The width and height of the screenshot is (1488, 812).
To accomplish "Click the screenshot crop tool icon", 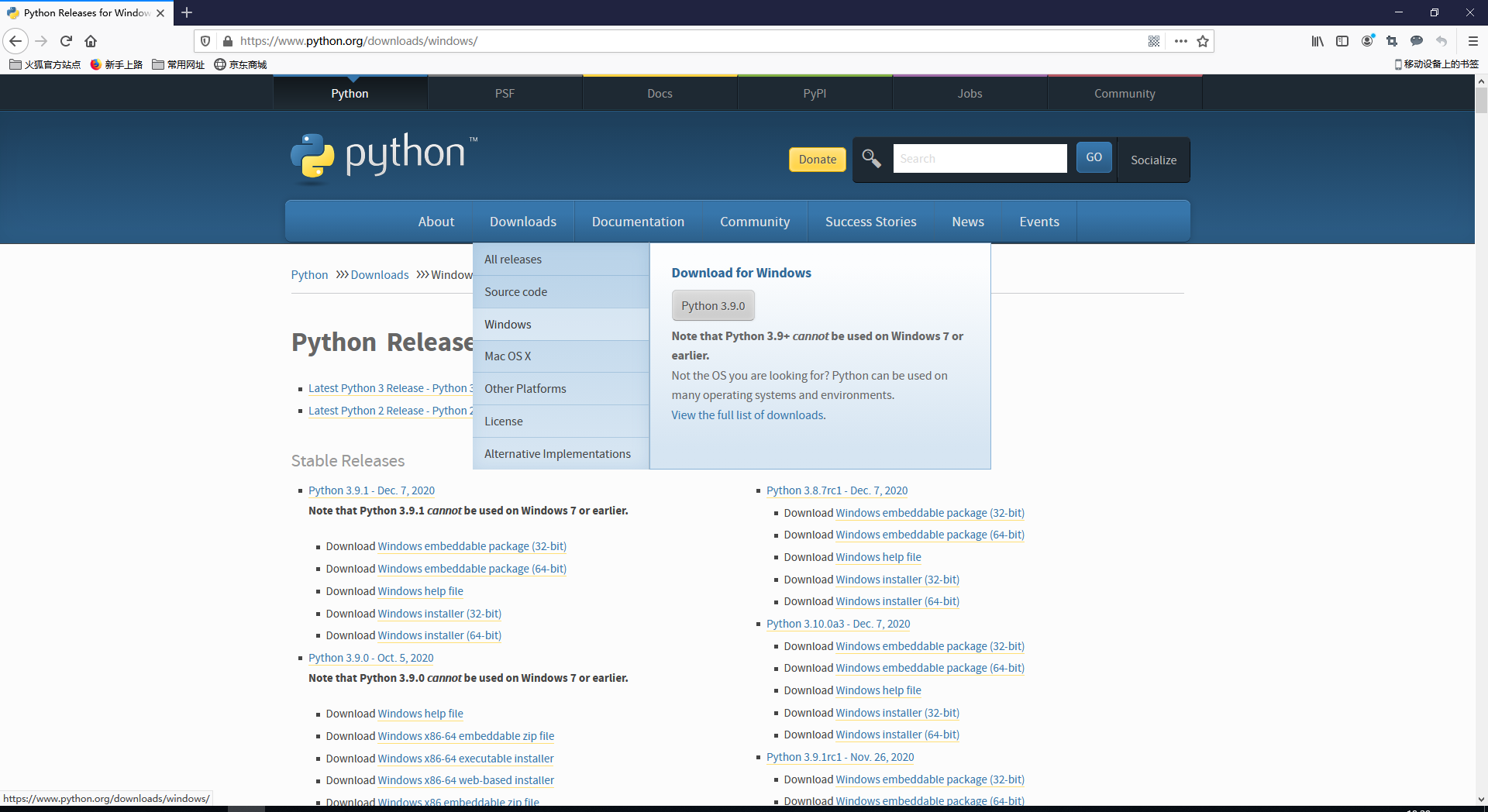I will 1392,41.
